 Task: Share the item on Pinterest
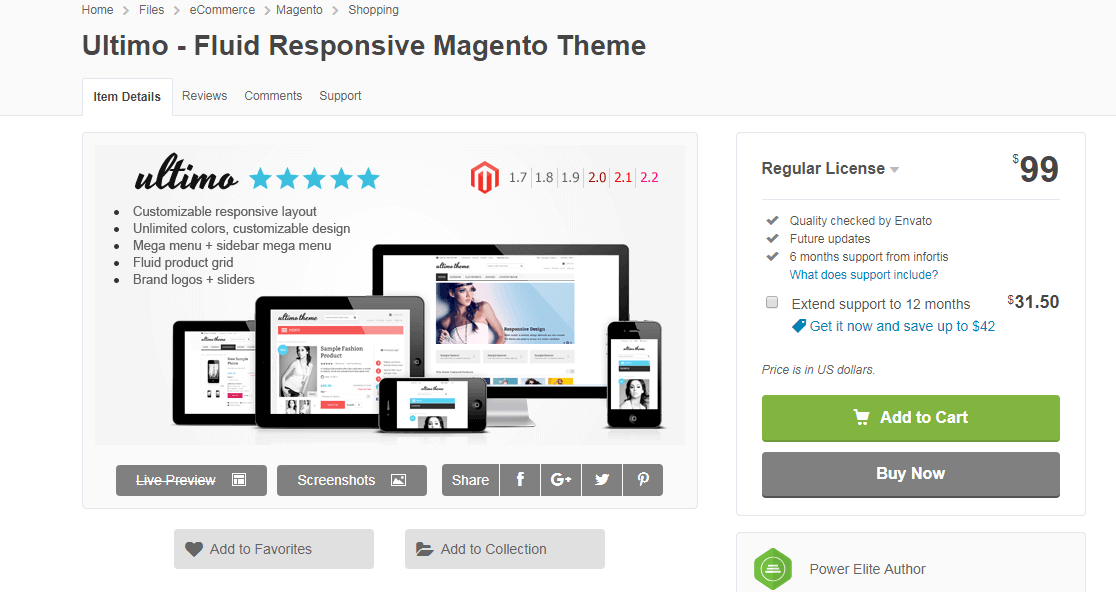click(x=643, y=480)
